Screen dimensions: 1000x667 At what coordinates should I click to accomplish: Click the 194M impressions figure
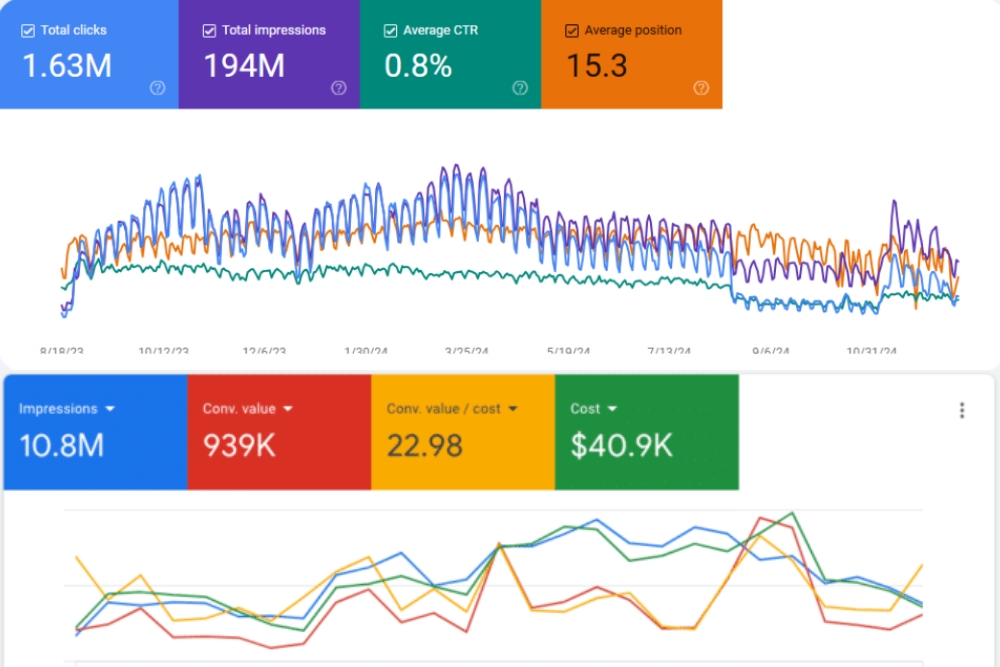coord(244,66)
